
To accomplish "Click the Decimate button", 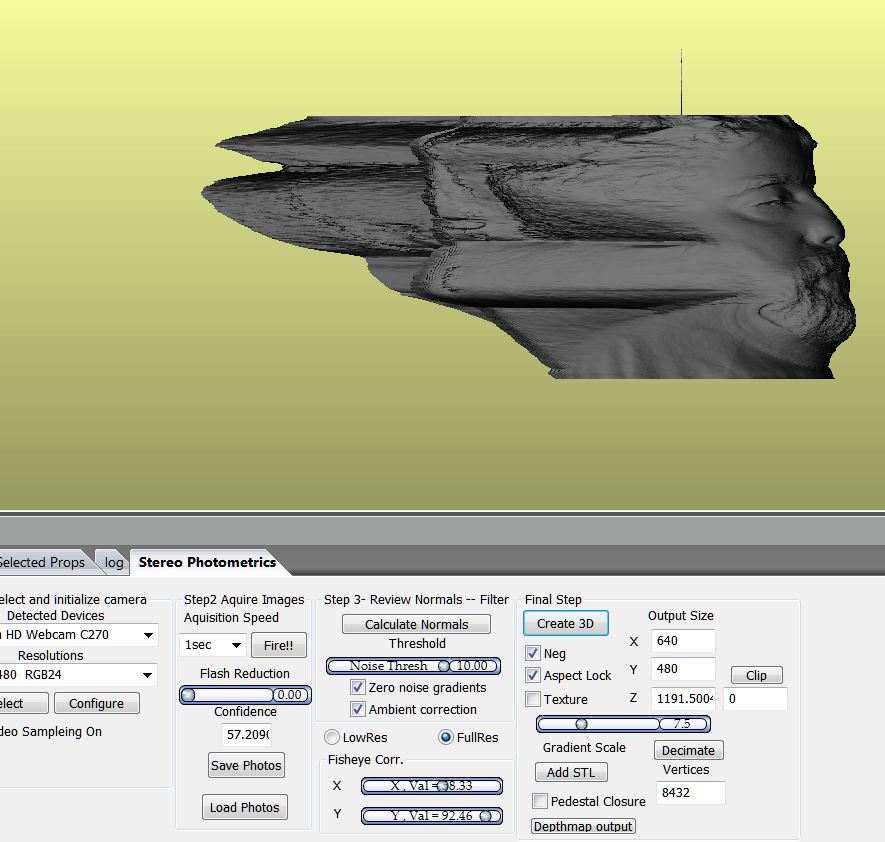I will (688, 750).
